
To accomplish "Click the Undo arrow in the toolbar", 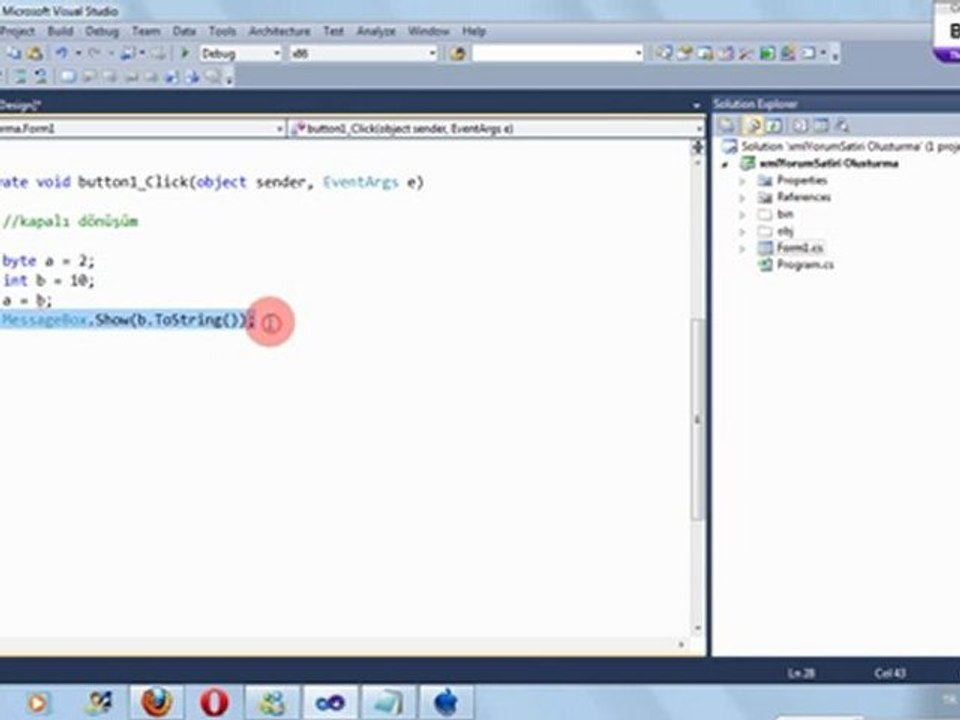I will pyautogui.click(x=62, y=53).
